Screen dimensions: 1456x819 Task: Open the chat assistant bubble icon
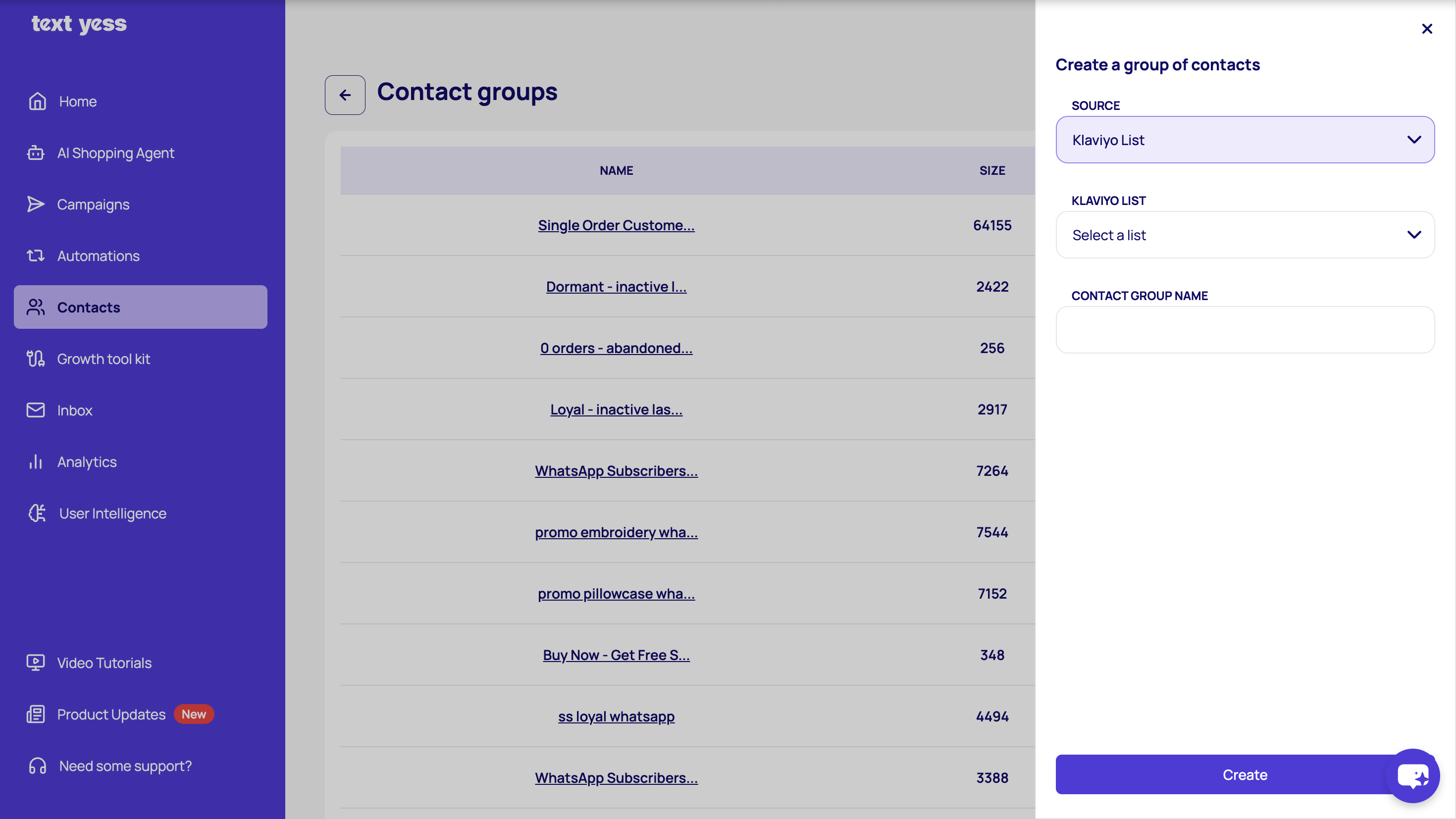(1412, 775)
